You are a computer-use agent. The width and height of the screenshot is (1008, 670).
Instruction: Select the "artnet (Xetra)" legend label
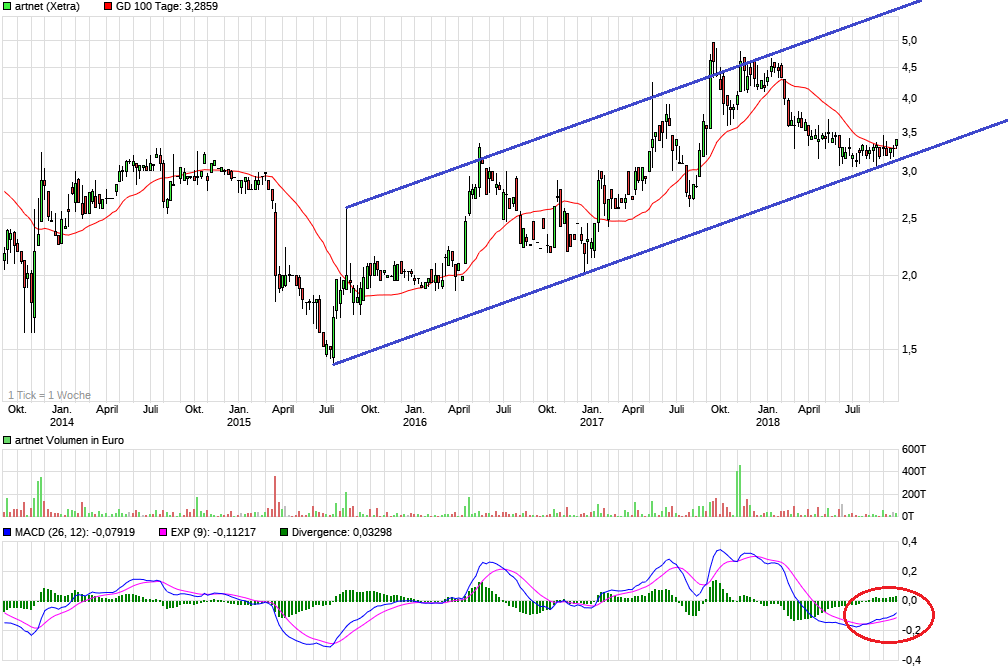pos(49,6)
